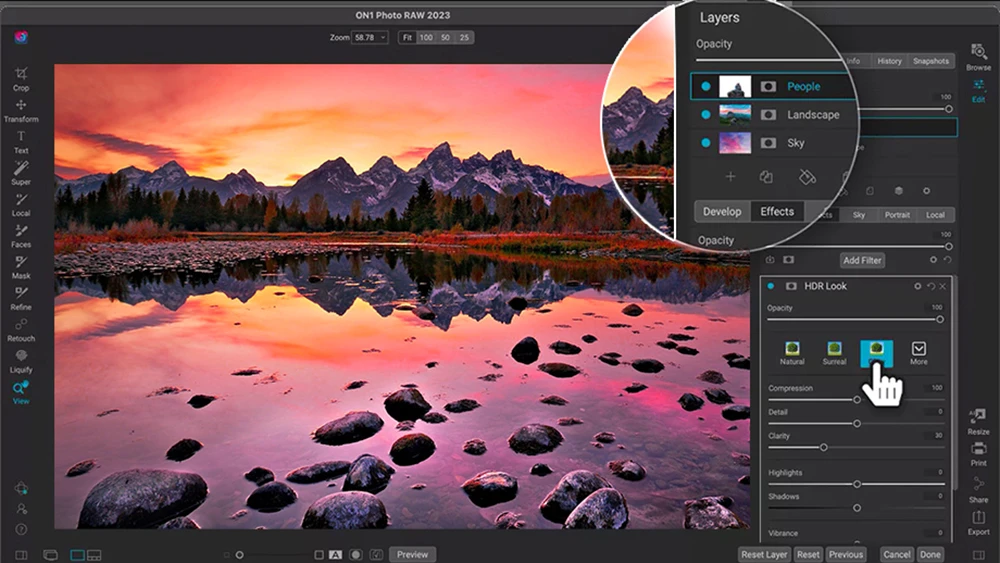Toggle the HDR Look filter on/off dot
This screenshot has height=563, width=1000.
[x=770, y=286]
